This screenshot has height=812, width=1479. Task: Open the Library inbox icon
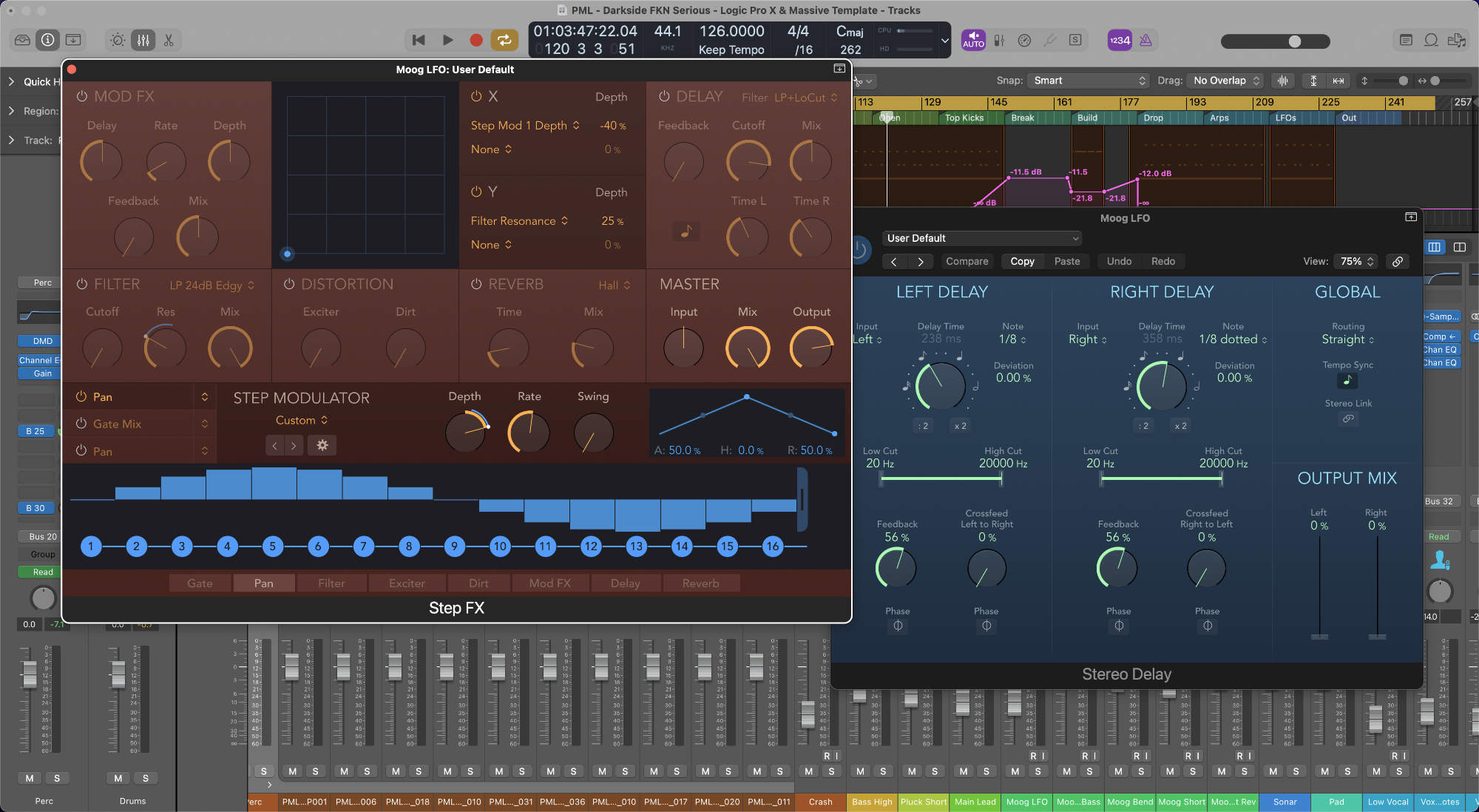[x=22, y=40]
